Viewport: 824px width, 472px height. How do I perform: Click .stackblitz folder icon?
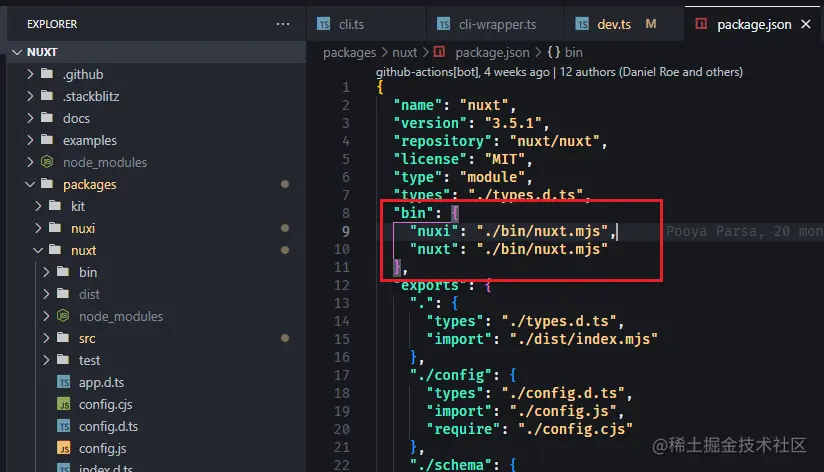pos(47,96)
